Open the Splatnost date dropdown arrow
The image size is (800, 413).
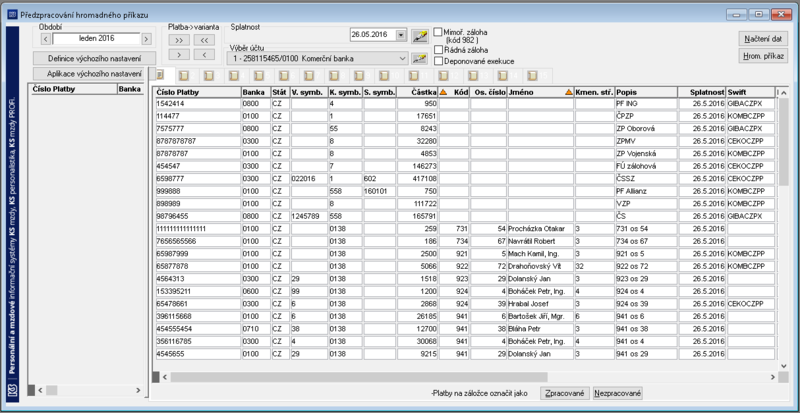(x=402, y=35)
